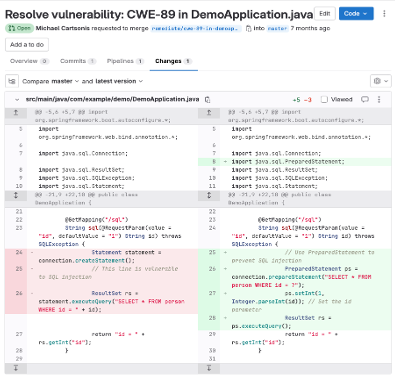Expand lines upward on right diff top
Image resolution: width=395 pixels, height=377 pixels.
(209, 113)
